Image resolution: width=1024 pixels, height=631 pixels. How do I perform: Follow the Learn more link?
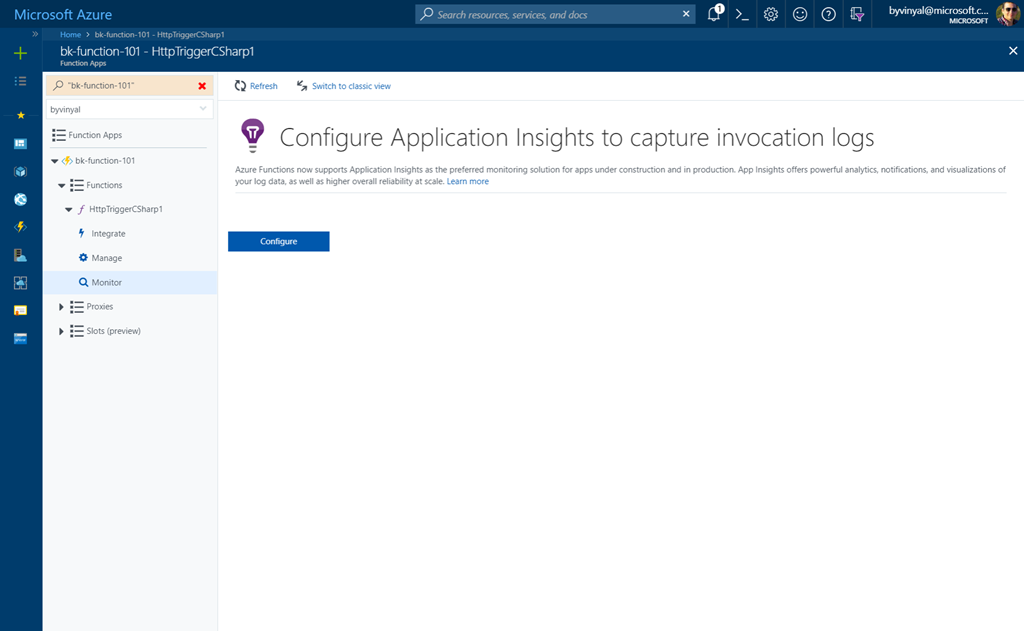tap(468, 182)
